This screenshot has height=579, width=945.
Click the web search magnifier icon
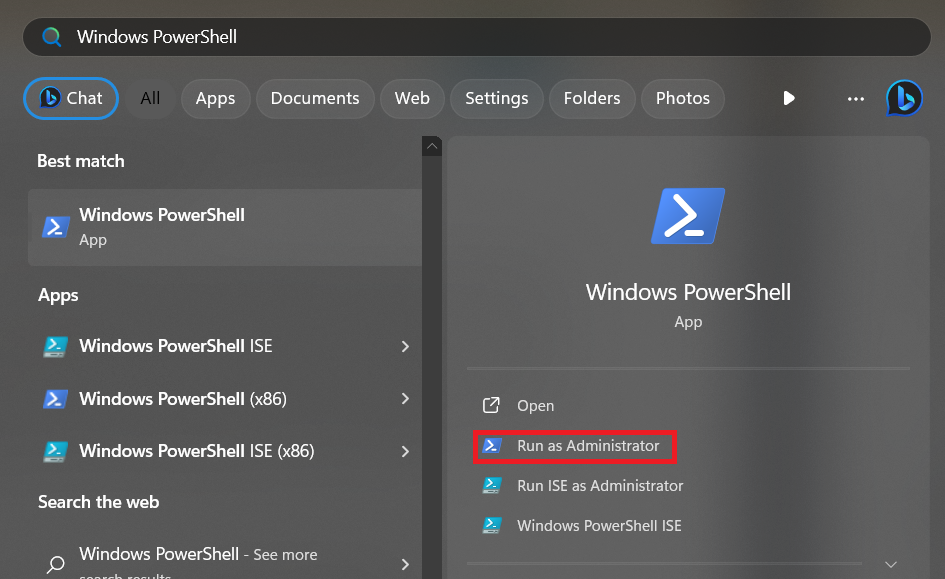pos(56,564)
